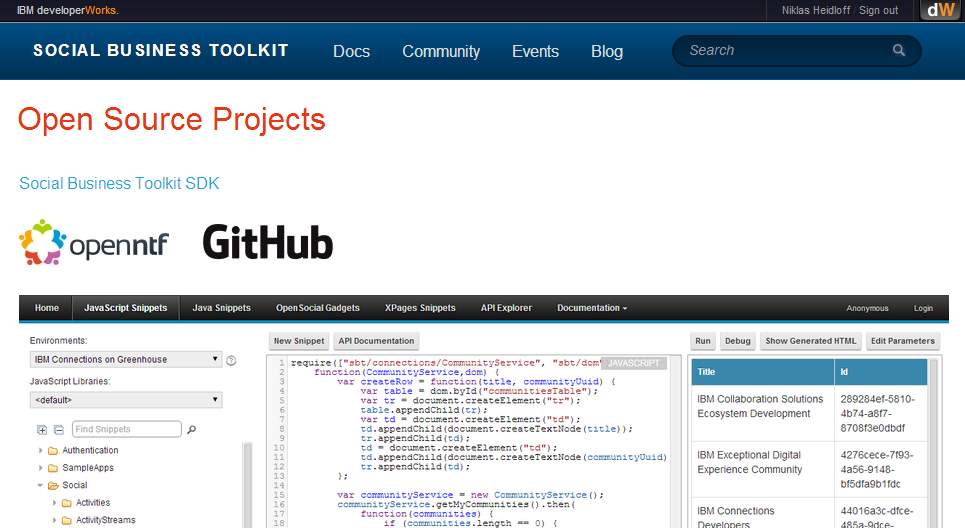Open Docs in the main navigation
Image resolution: width=965 pixels, height=528 pixels.
(x=351, y=51)
